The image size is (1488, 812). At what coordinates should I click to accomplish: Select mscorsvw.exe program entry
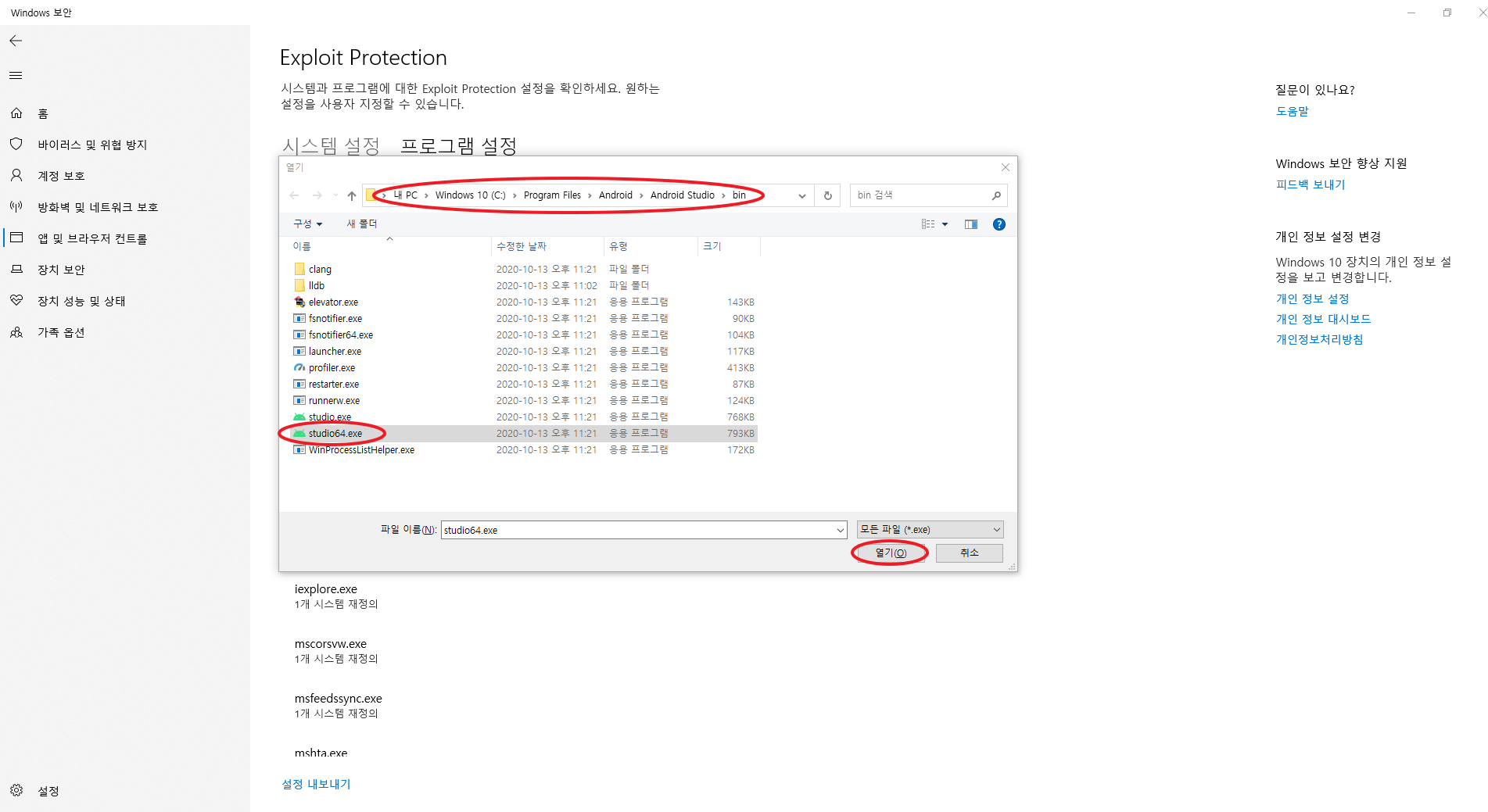336,651
